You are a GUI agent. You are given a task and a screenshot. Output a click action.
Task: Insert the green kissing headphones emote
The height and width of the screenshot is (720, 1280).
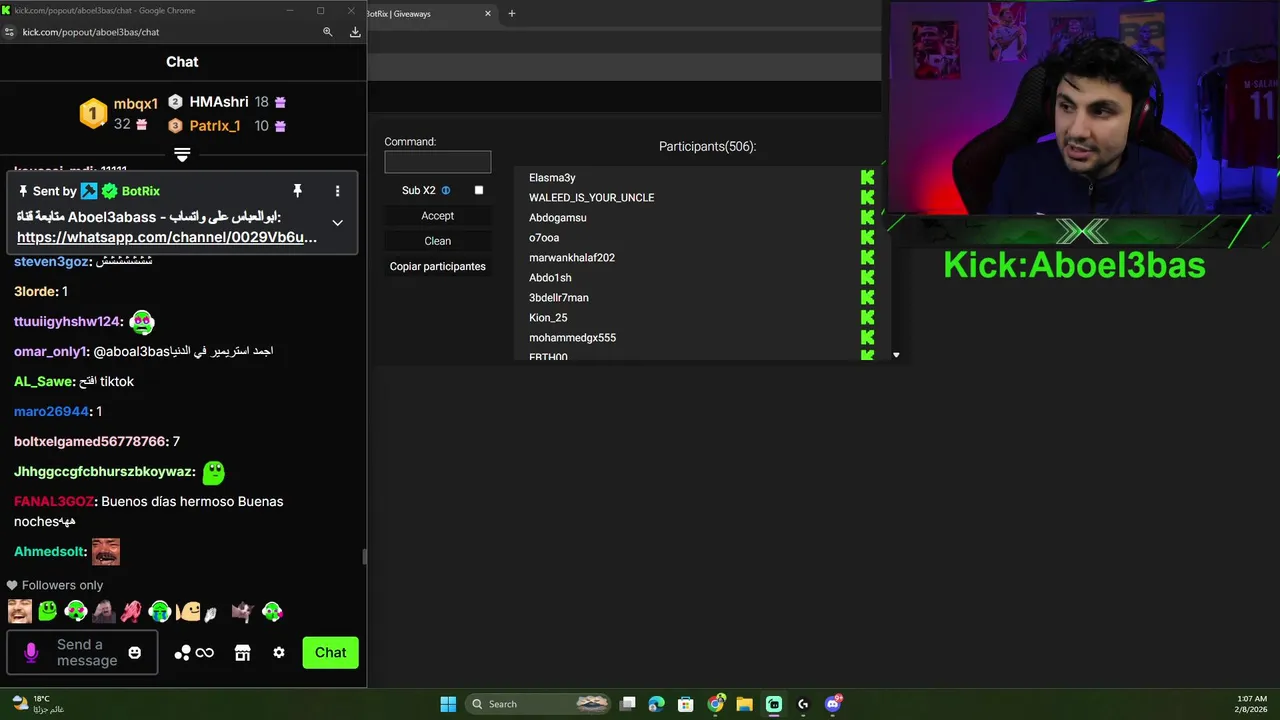click(x=272, y=611)
